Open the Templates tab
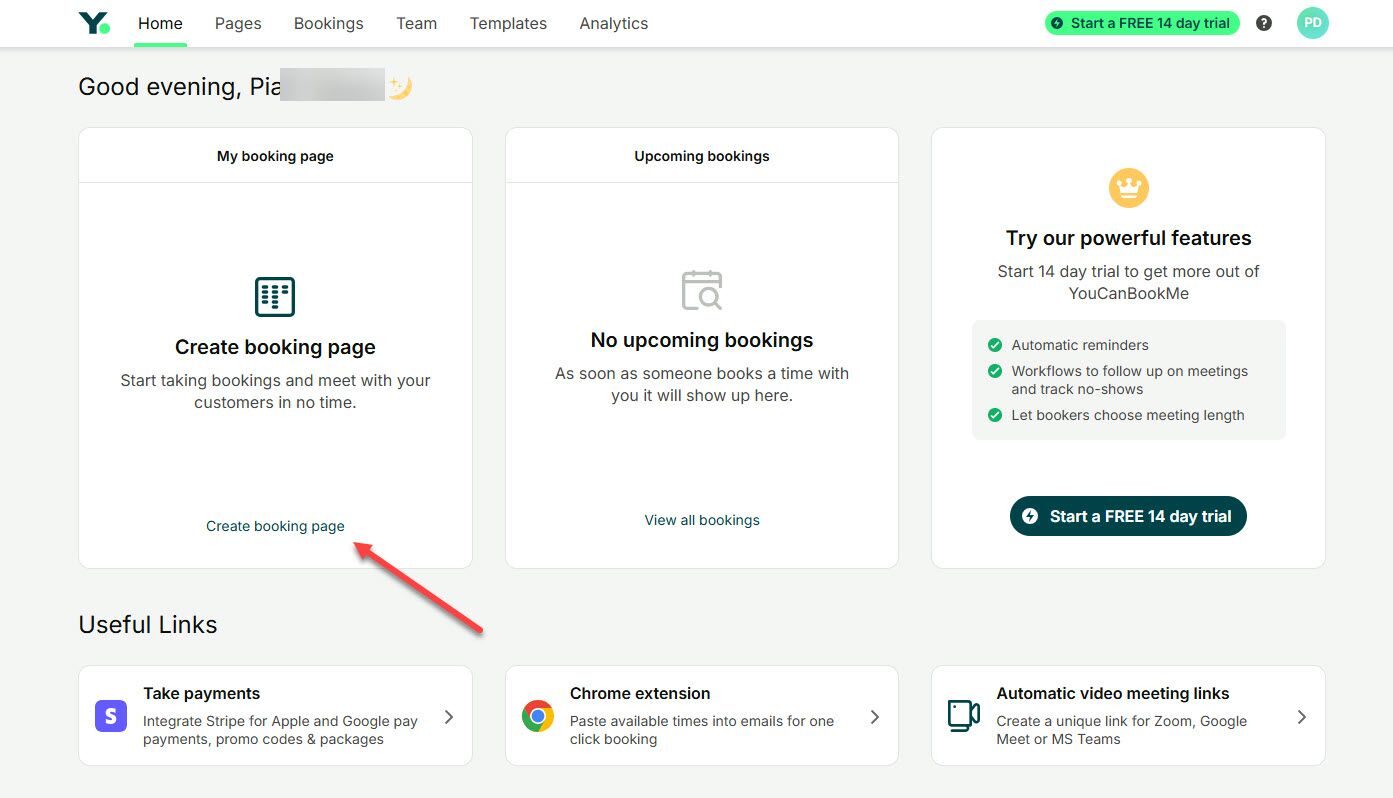The image size is (1393, 798). pos(508,23)
